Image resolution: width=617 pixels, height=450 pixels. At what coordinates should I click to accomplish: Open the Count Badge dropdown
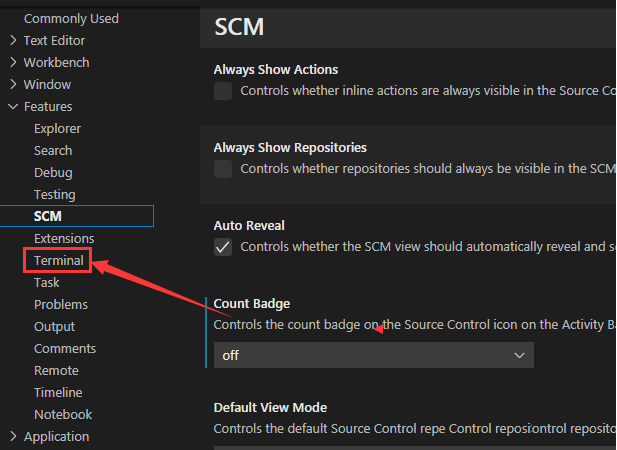(x=373, y=355)
